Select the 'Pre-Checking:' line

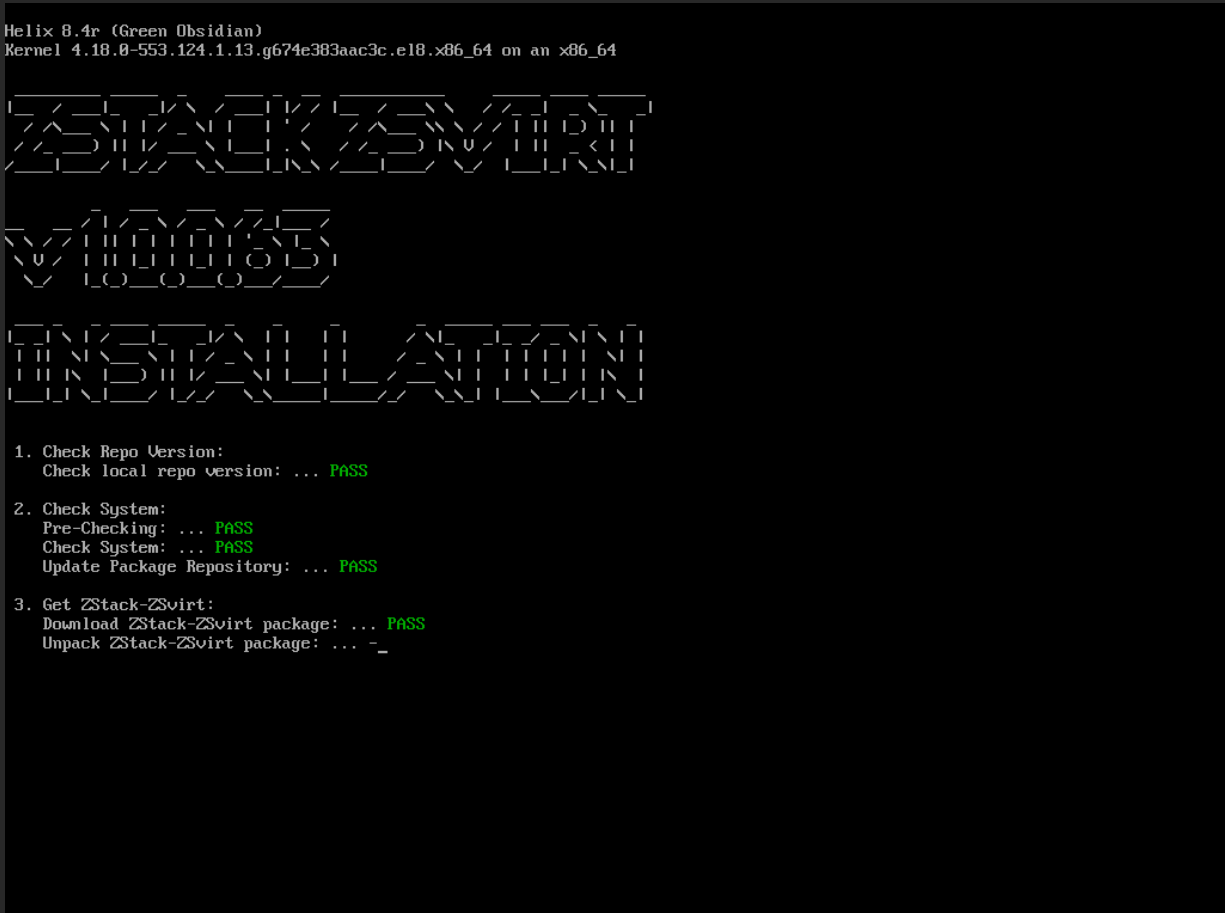[148, 528]
